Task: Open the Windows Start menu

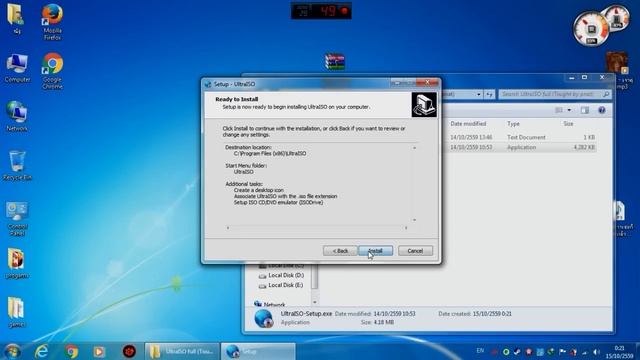Action: pyautogui.click(x=12, y=351)
